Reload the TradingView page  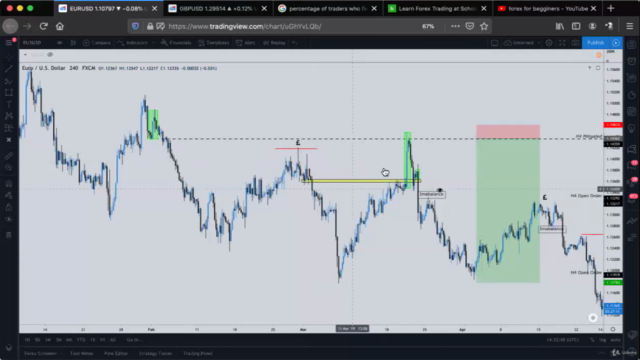(x=44, y=26)
